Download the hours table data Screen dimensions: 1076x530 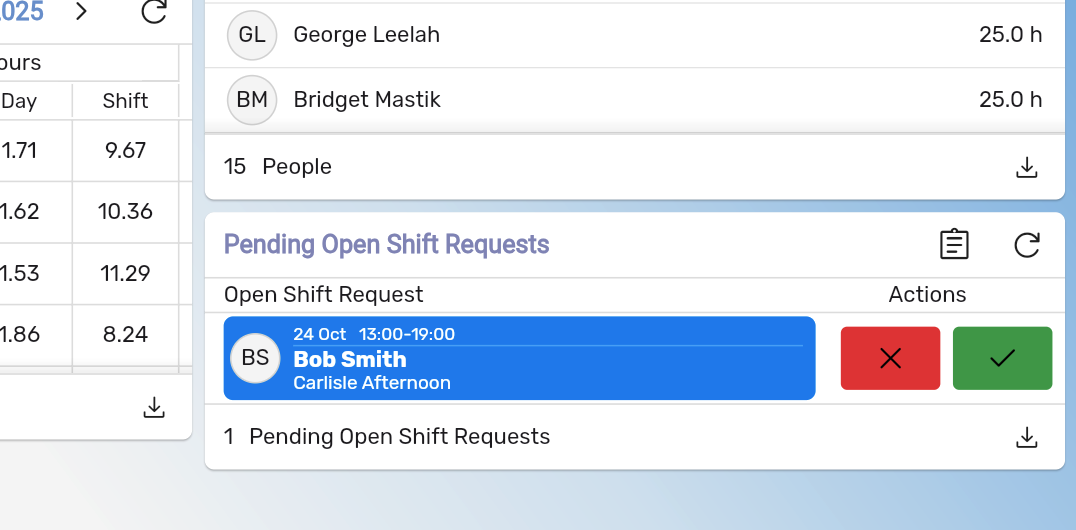(x=154, y=407)
